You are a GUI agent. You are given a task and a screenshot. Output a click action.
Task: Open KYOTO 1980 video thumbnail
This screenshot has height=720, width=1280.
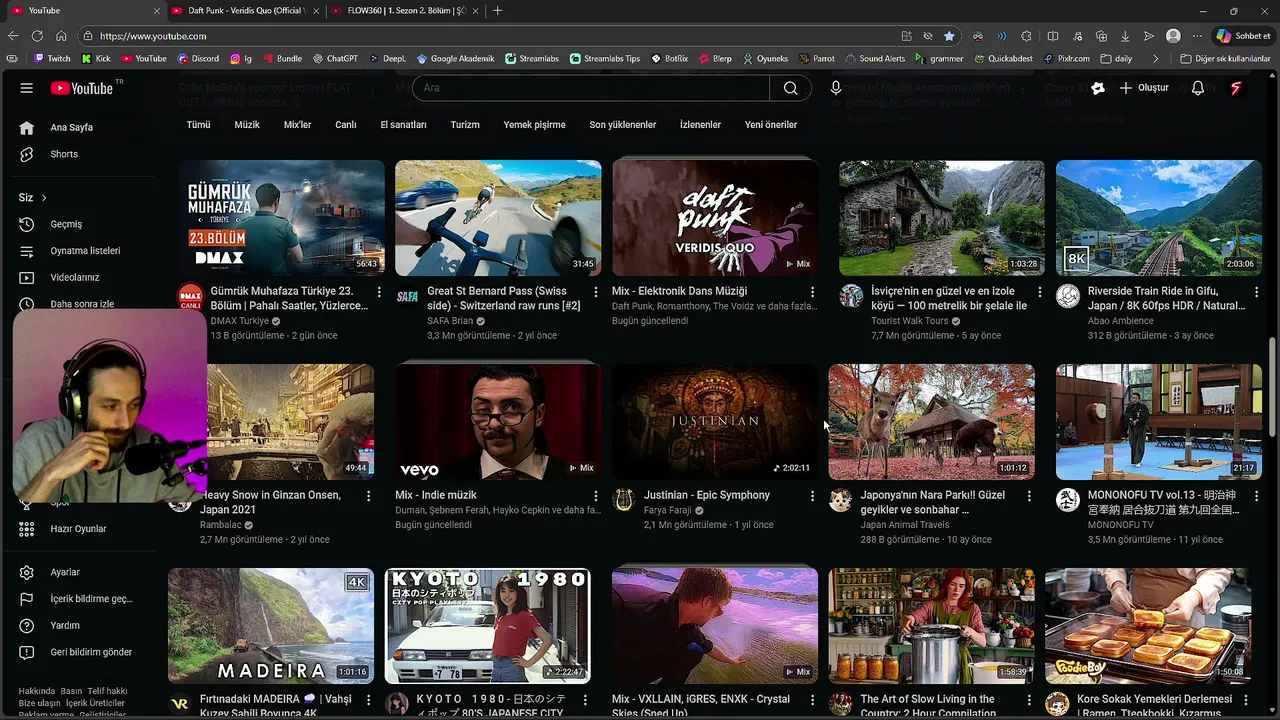click(x=487, y=626)
